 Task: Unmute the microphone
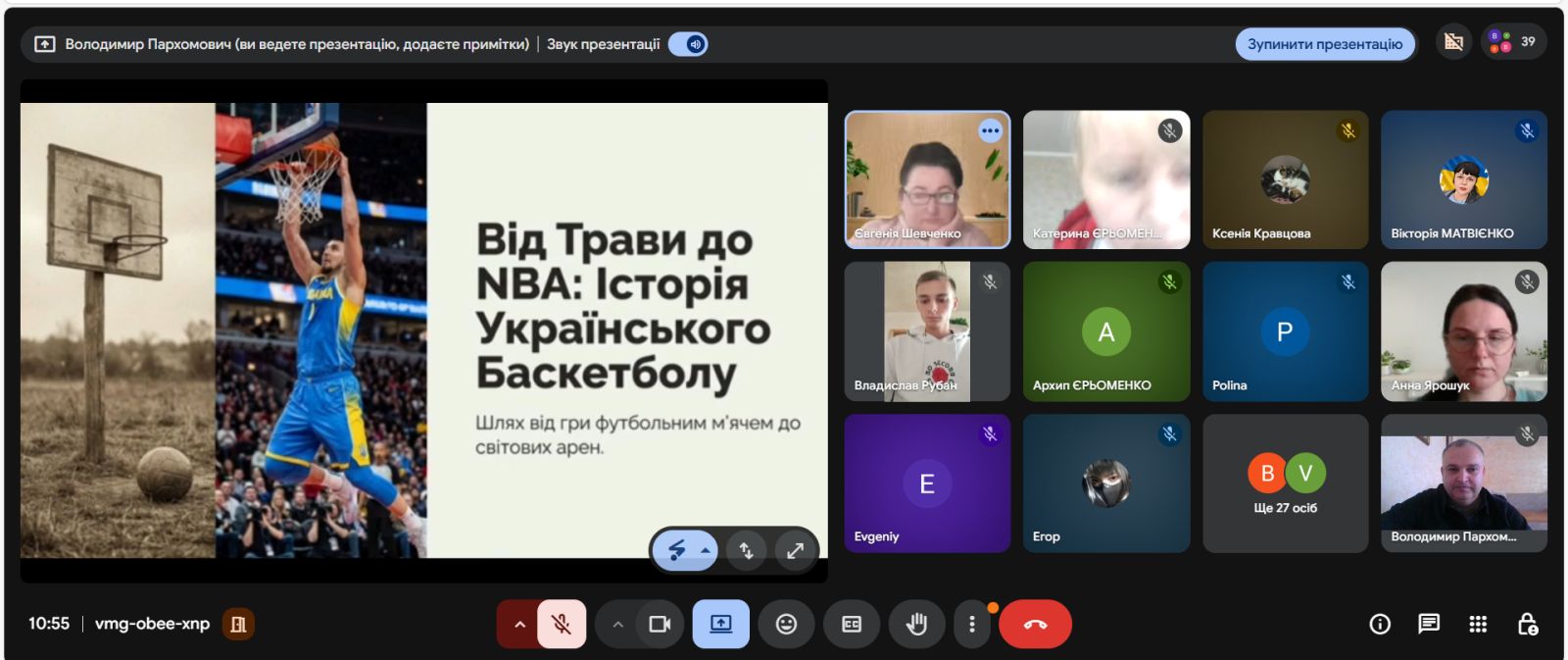click(562, 624)
